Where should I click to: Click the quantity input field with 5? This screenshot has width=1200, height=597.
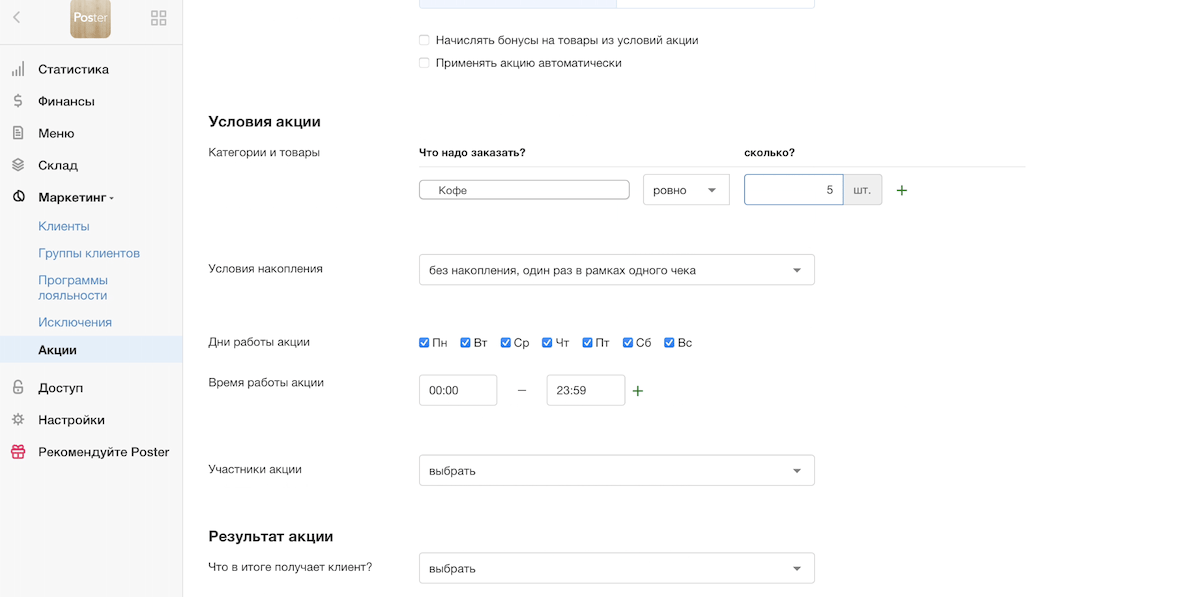coord(792,190)
